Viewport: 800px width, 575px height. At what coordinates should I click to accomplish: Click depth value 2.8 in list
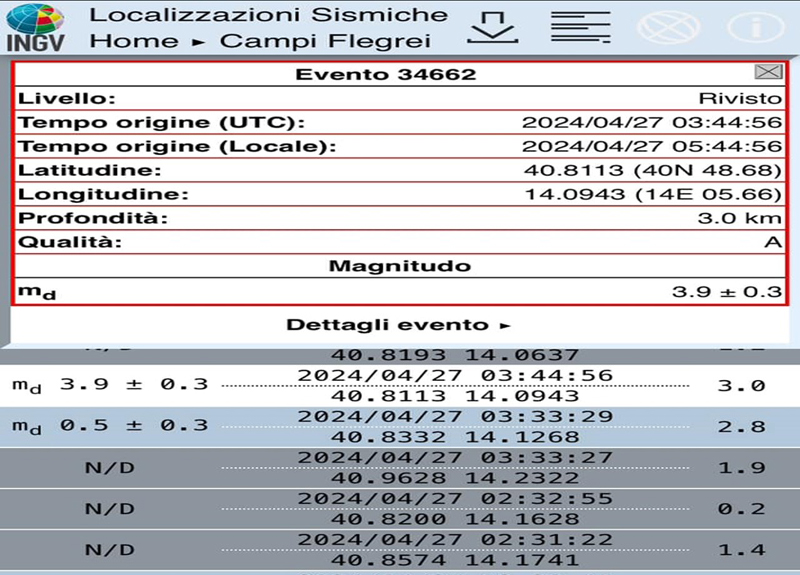point(741,427)
